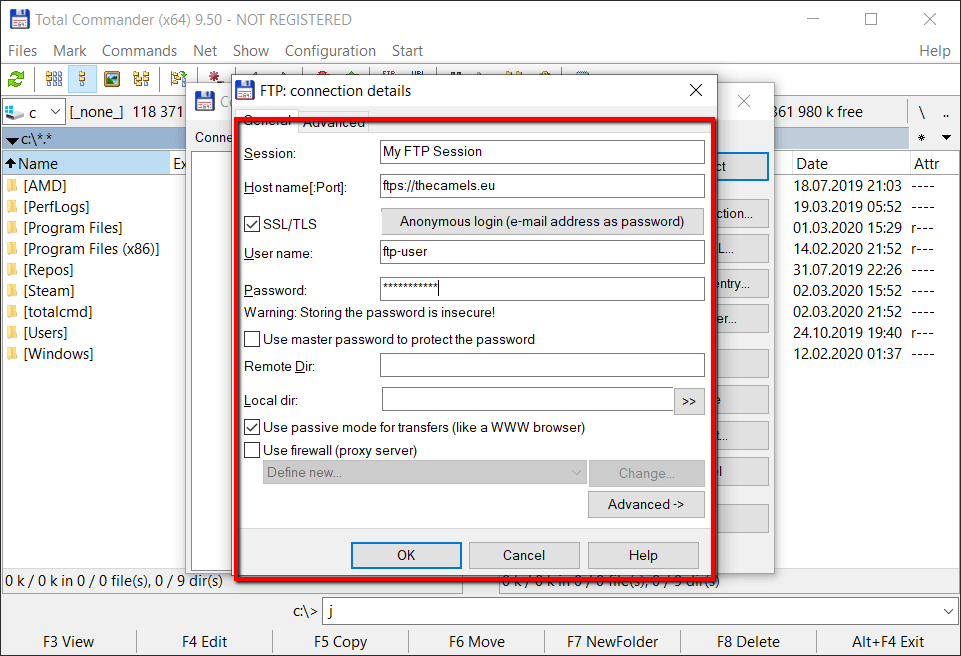Click the asterisk favorites button in right panel
Screen dimensions: 961x656
pyautogui.click(x=921, y=138)
